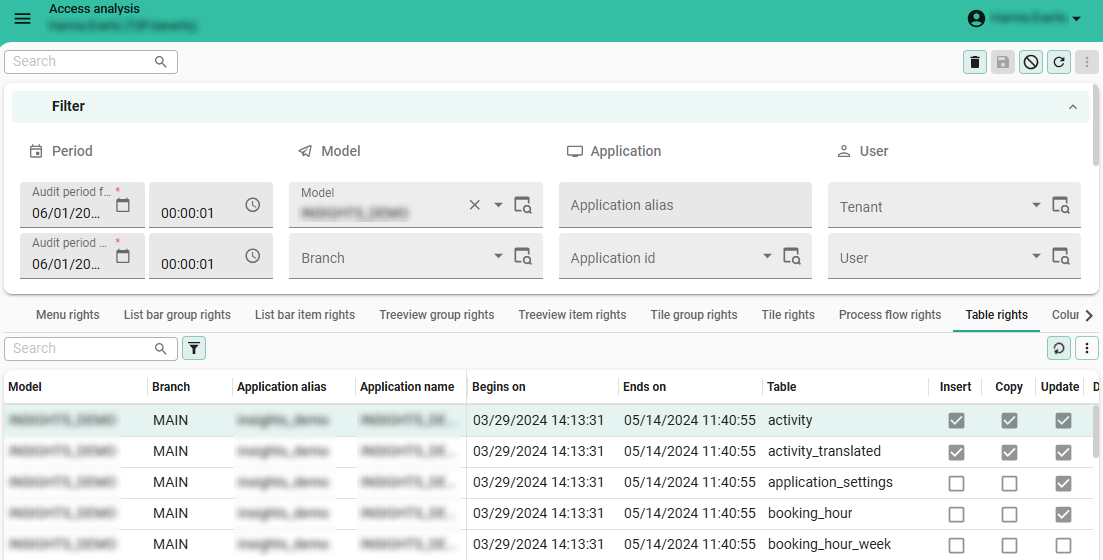1103x560 pixels.
Task: Collapse the Filter section with the chevron
Action: [1073, 107]
